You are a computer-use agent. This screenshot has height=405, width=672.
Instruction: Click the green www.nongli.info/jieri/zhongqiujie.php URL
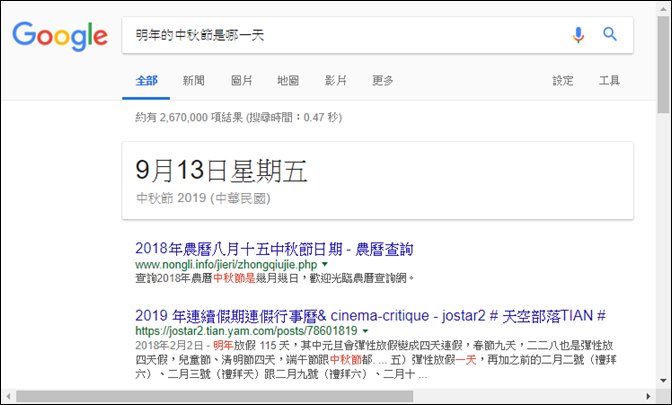click(x=226, y=264)
